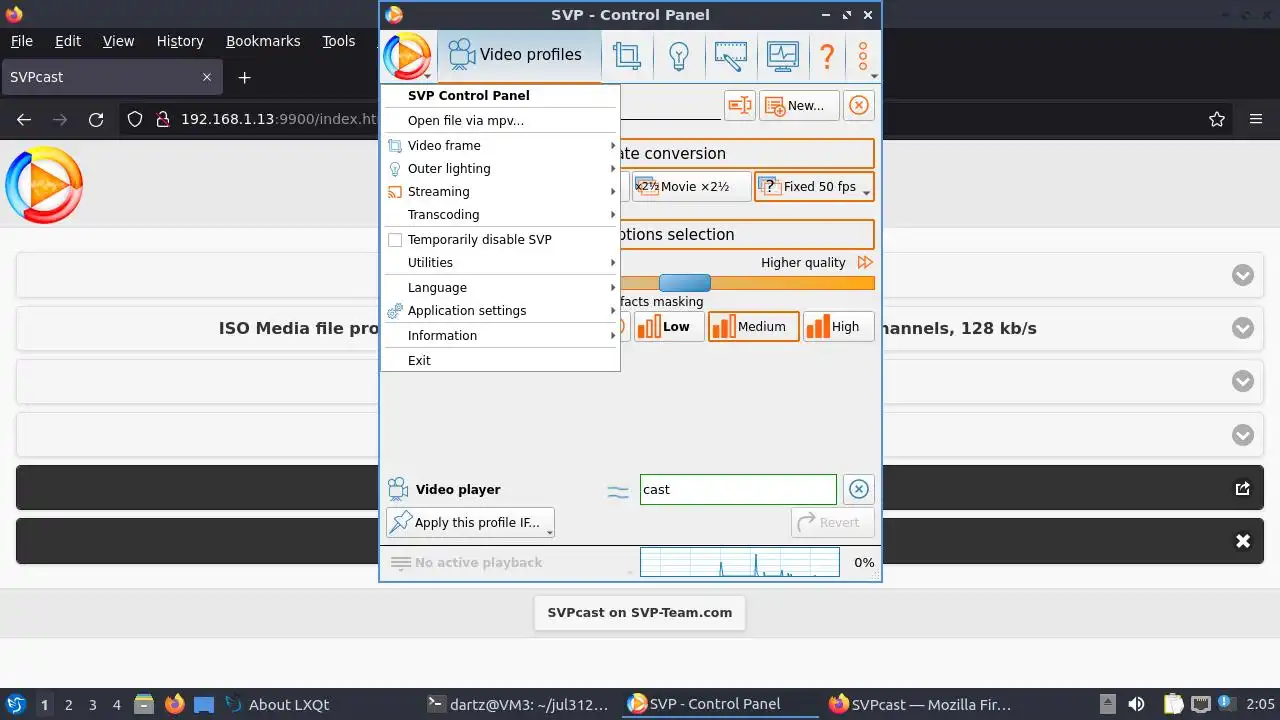This screenshot has width=1280, height=720.
Task: Select Medium artifacts masking level
Action: coord(753,326)
